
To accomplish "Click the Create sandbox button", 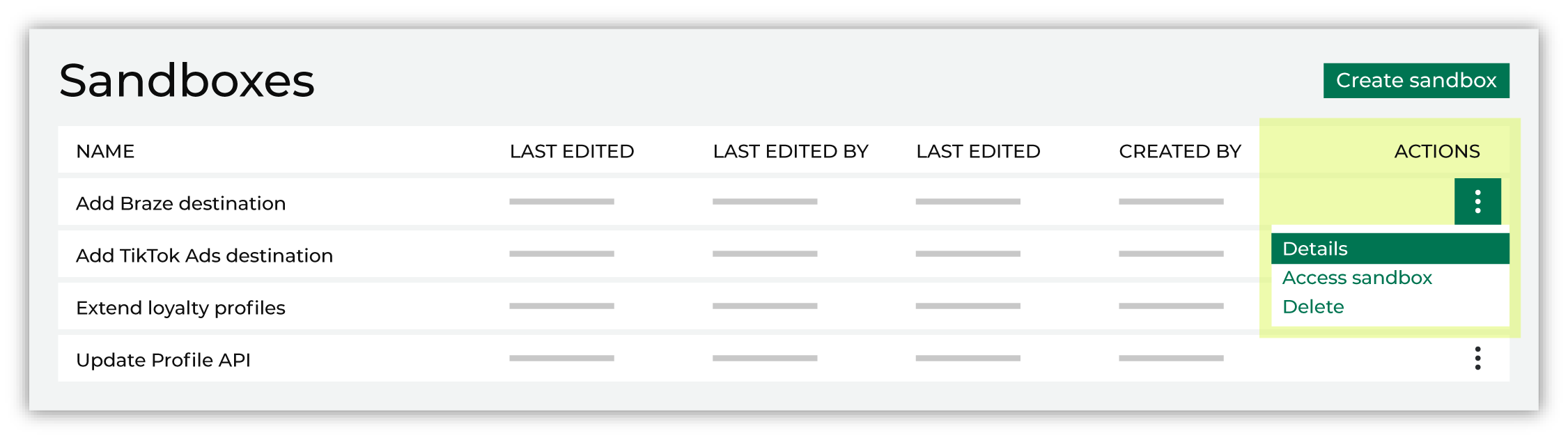I will (x=1415, y=81).
